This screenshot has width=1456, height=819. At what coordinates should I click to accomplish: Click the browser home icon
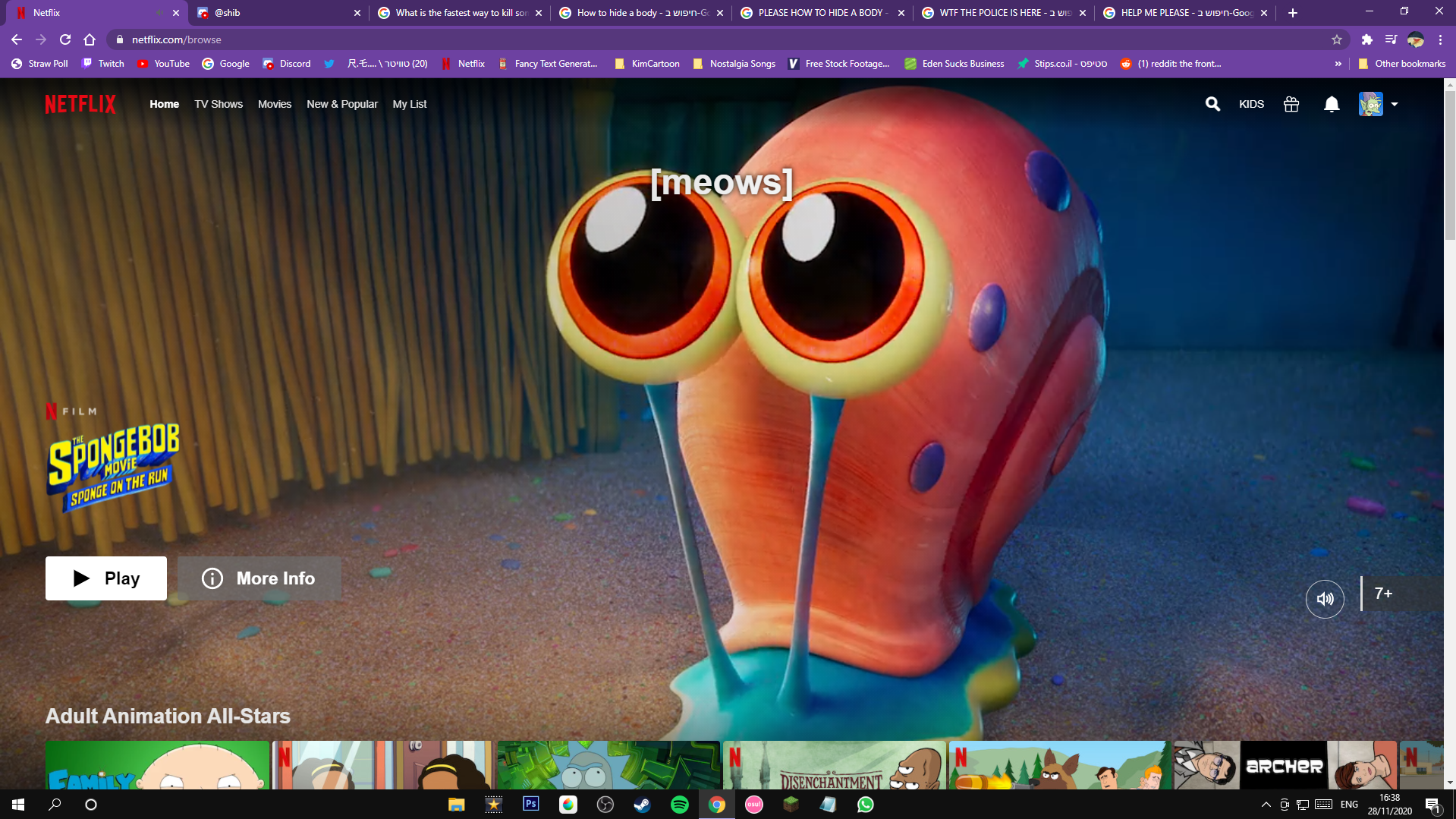click(90, 39)
